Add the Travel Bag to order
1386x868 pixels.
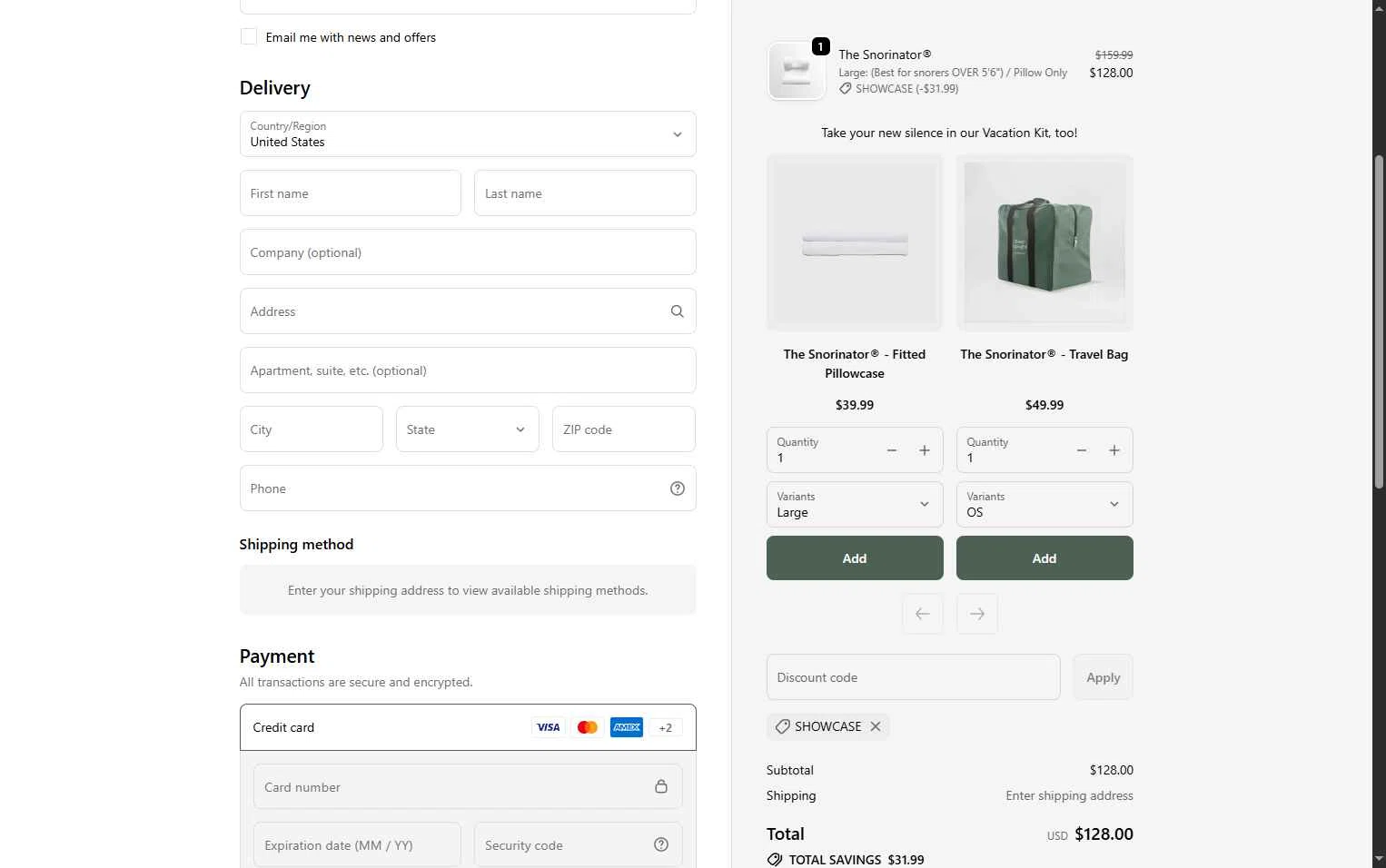(x=1044, y=558)
